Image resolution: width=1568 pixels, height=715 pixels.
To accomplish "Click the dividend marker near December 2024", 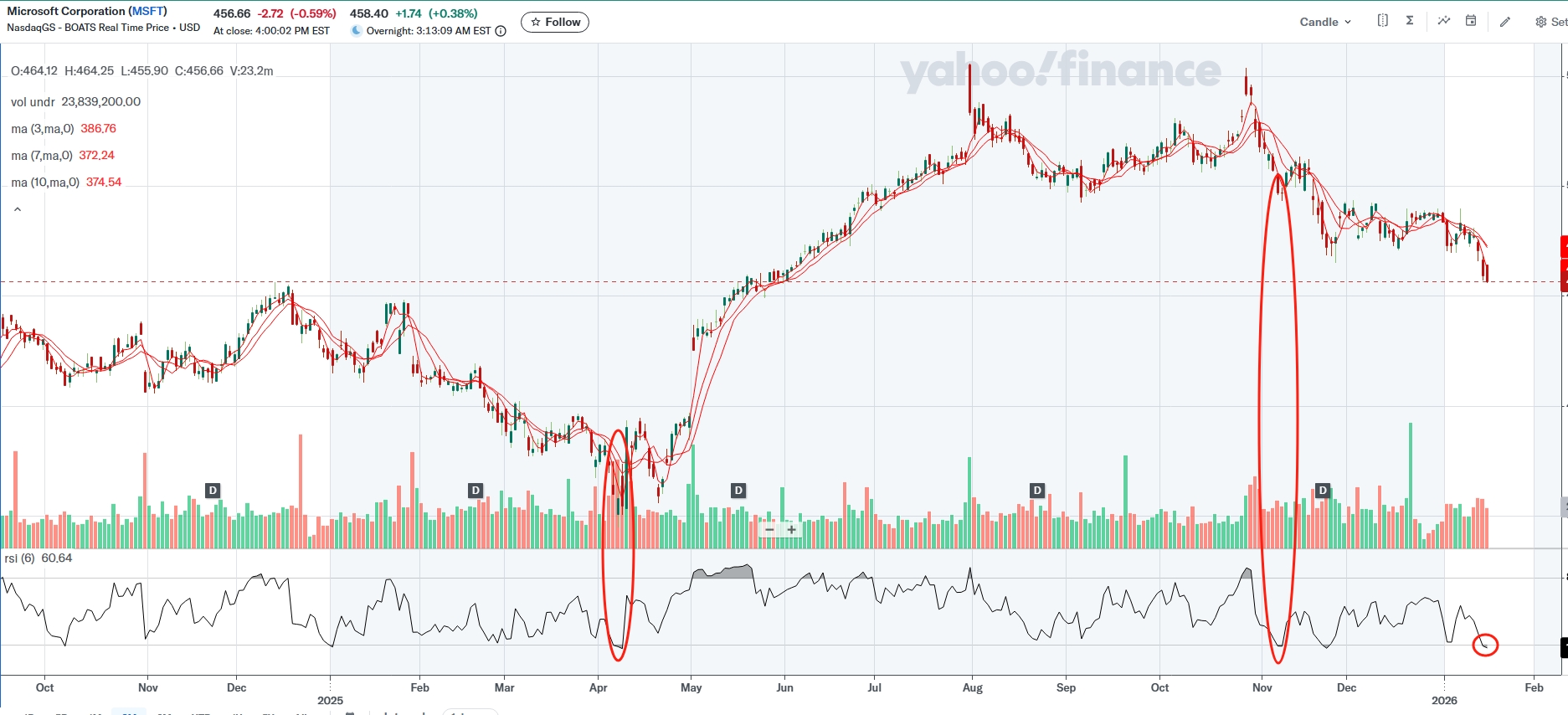I will [213, 491].
